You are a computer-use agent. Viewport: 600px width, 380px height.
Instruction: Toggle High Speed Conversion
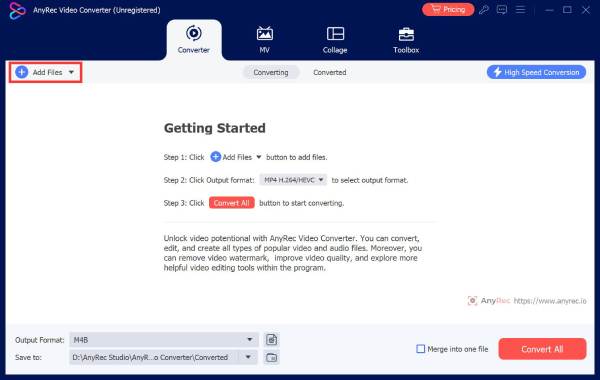[x=536, y=72]
